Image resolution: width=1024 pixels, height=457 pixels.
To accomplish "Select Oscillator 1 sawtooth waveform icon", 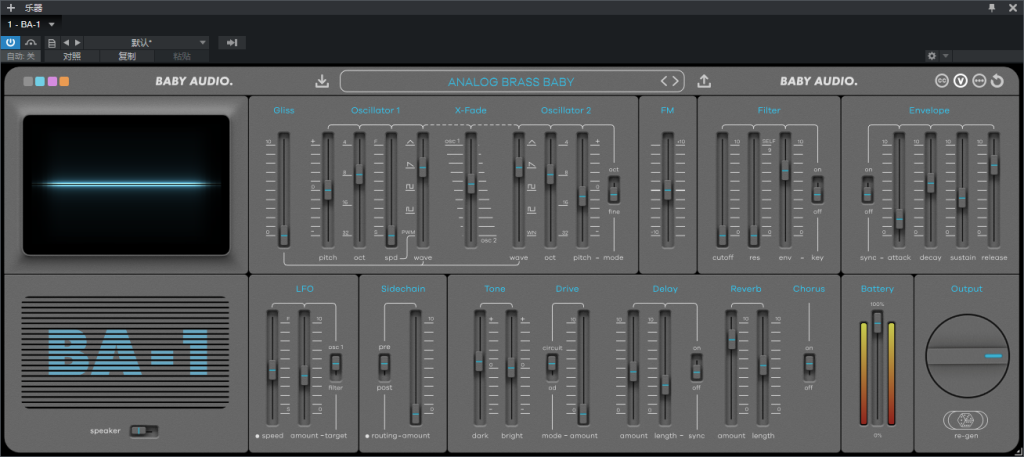I will click(x=410, y=165).
